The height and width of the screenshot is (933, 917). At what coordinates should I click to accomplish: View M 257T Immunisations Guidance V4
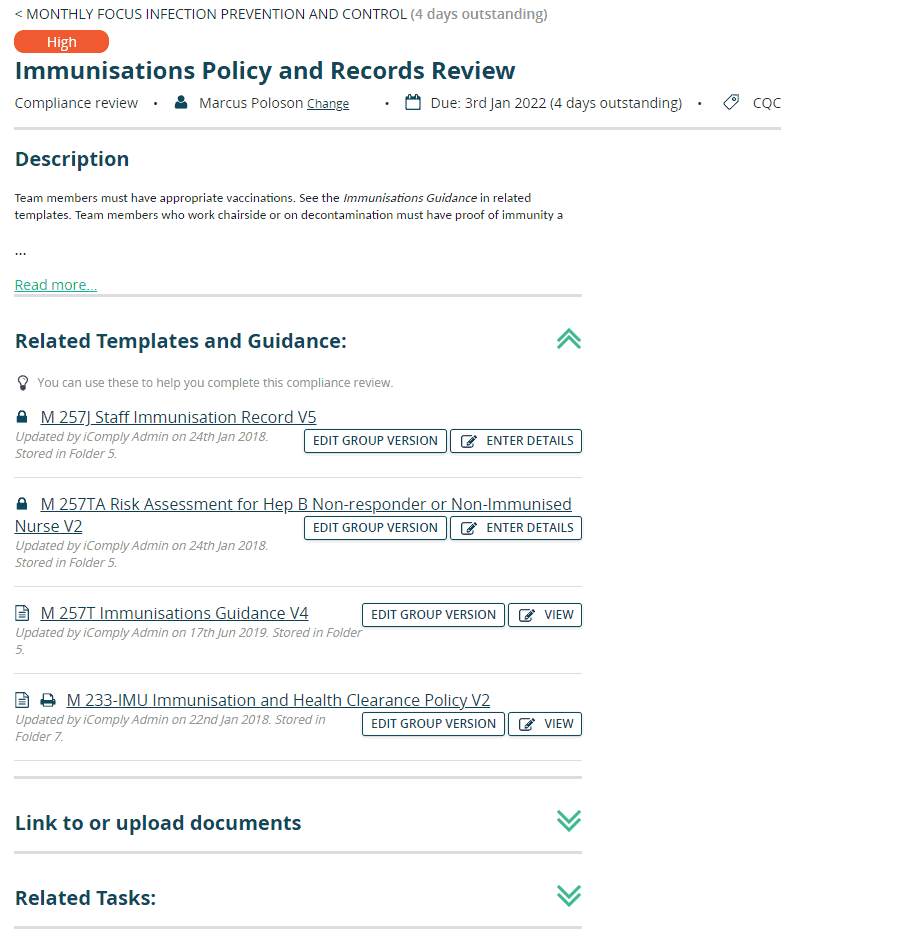pos(545,615)
